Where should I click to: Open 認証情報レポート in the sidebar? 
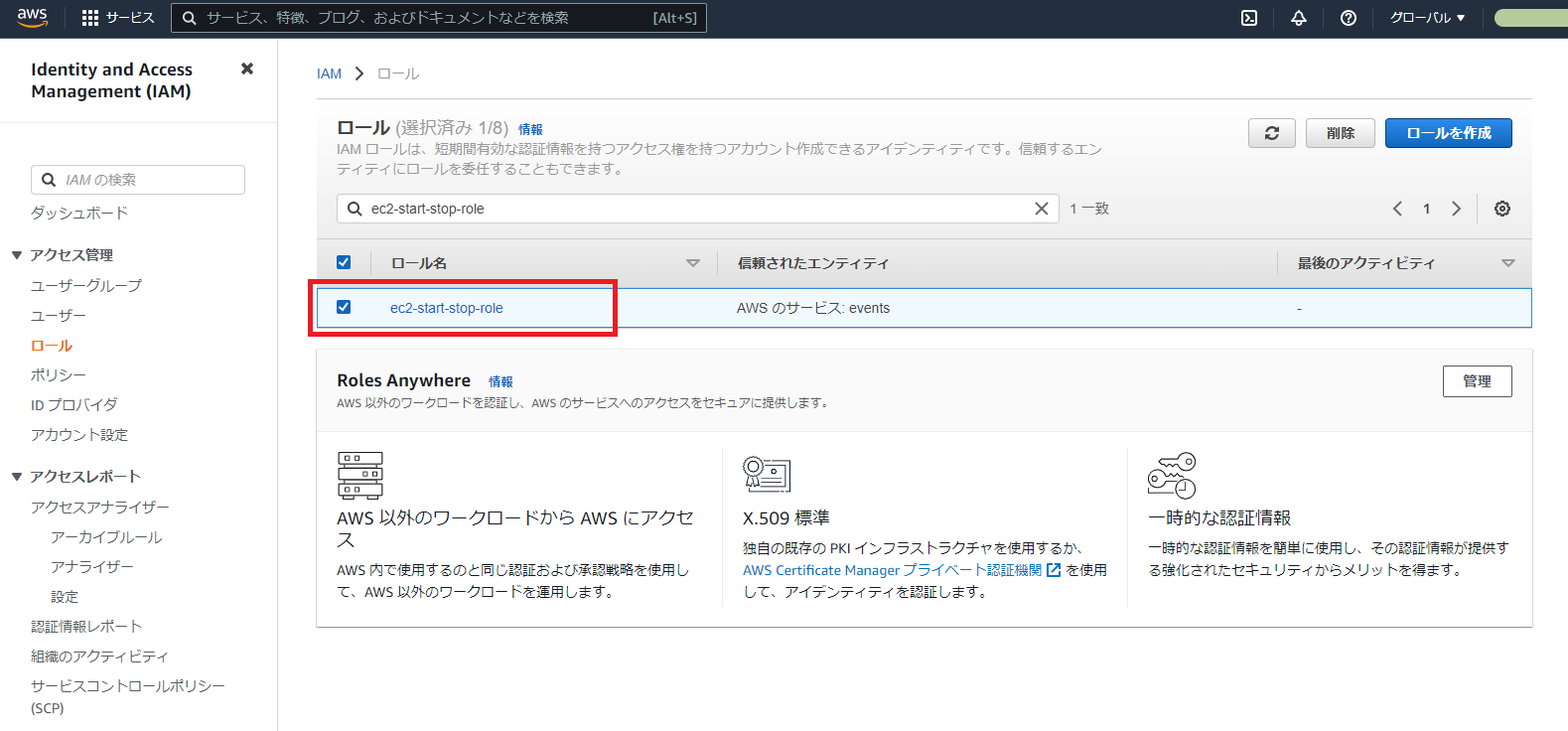click(86, 626)
